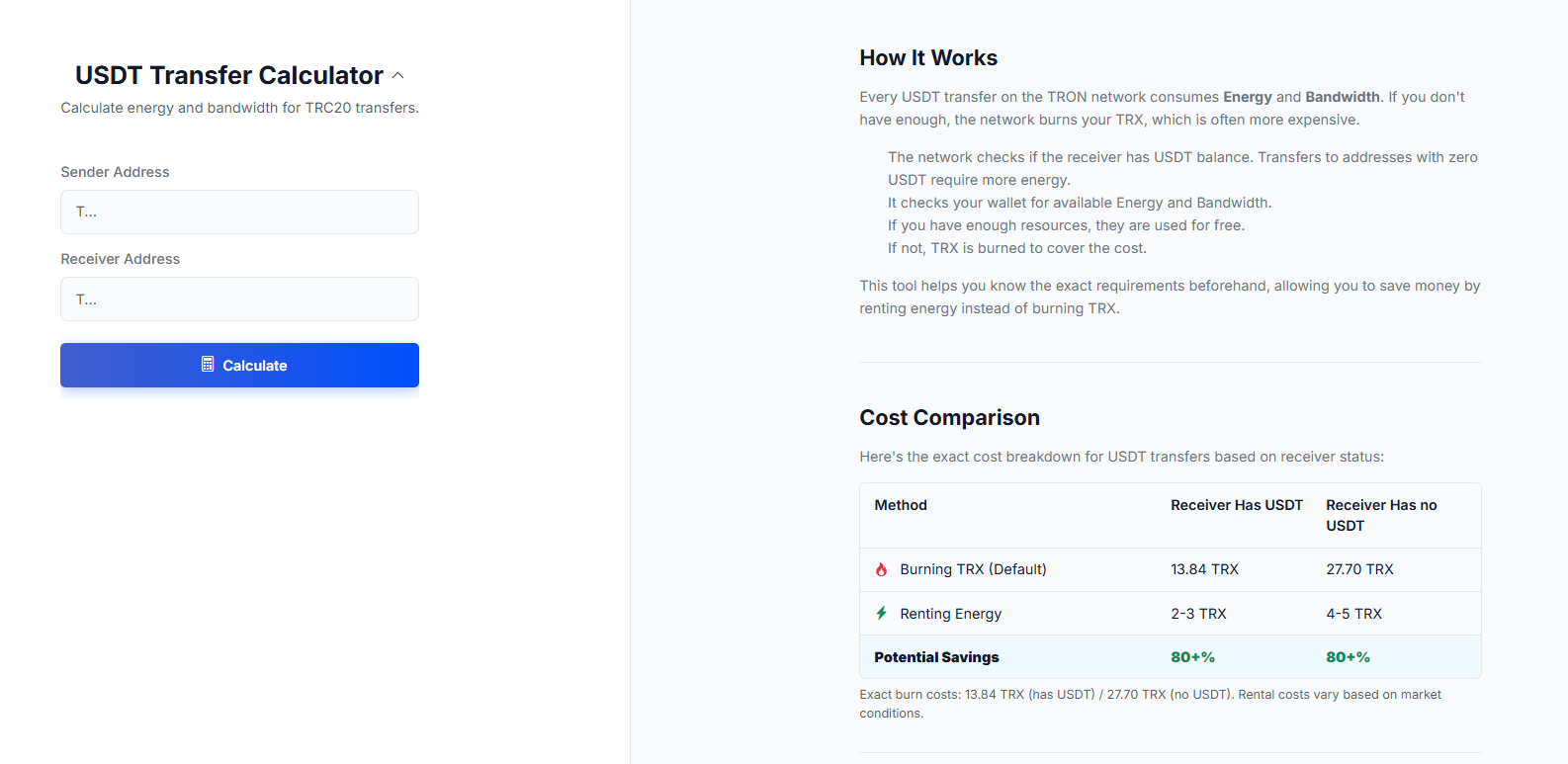Select the Receiver Has no USDT header
The width and height of the screenshot is (1568, 764).
[x=1380, y=515]
